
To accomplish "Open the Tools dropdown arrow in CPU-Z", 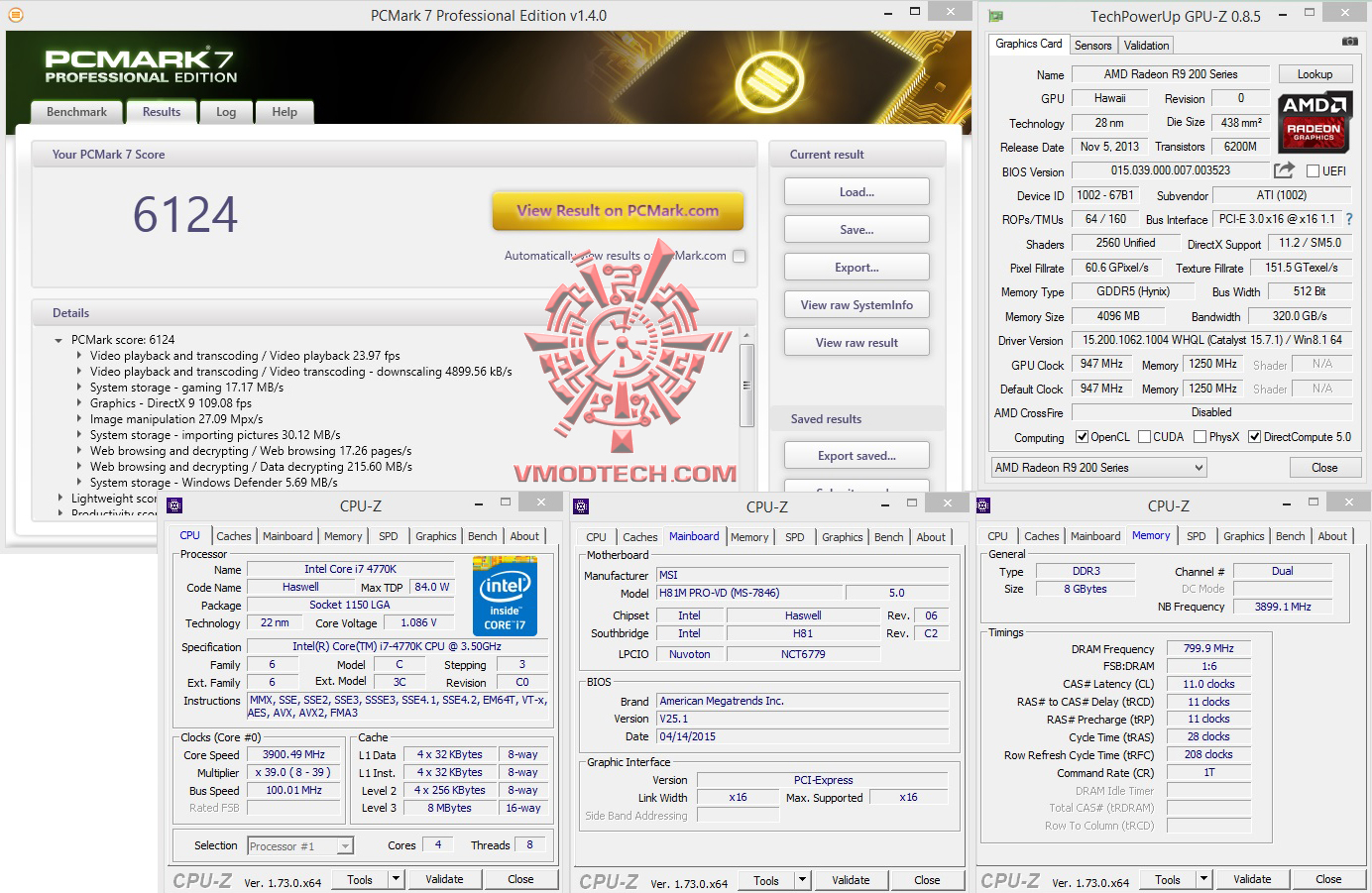I will [395, 879].
